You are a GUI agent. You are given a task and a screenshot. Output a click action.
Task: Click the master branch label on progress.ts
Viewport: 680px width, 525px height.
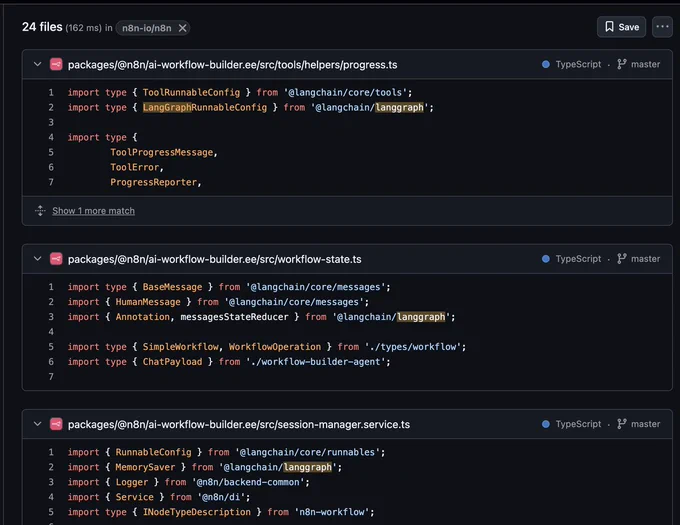pos(645,64)
